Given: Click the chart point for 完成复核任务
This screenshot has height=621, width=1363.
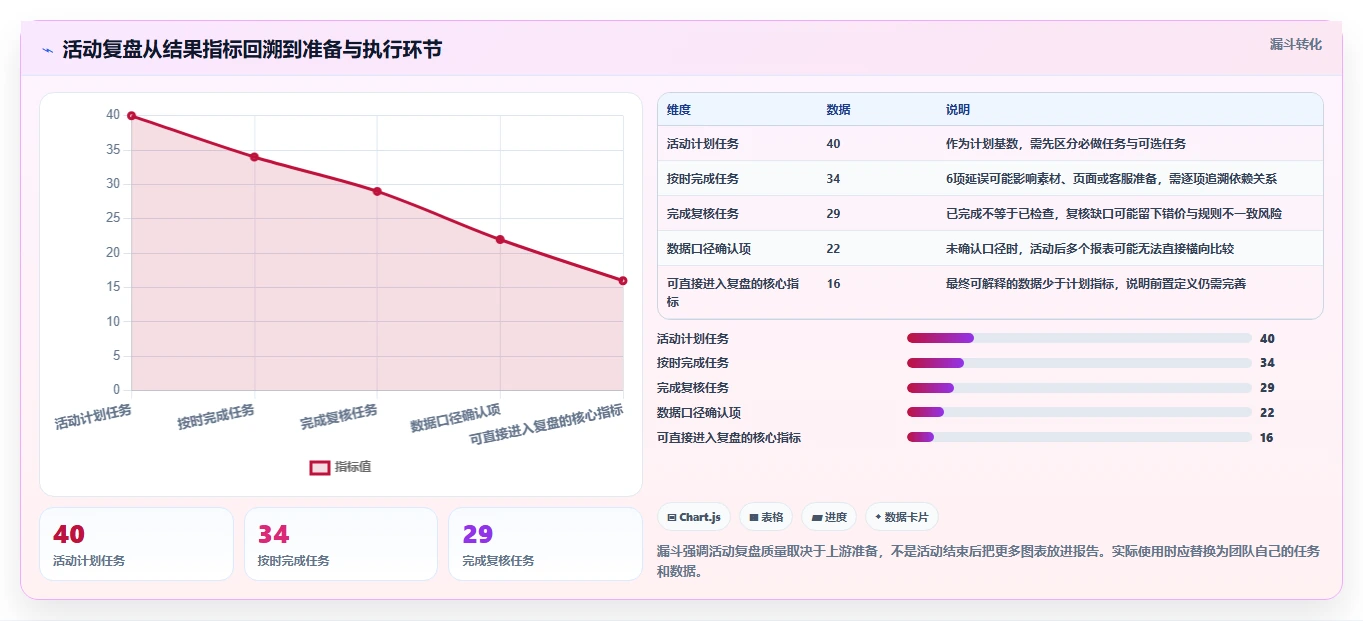Looking at the screenshot, I should (377, 191).
